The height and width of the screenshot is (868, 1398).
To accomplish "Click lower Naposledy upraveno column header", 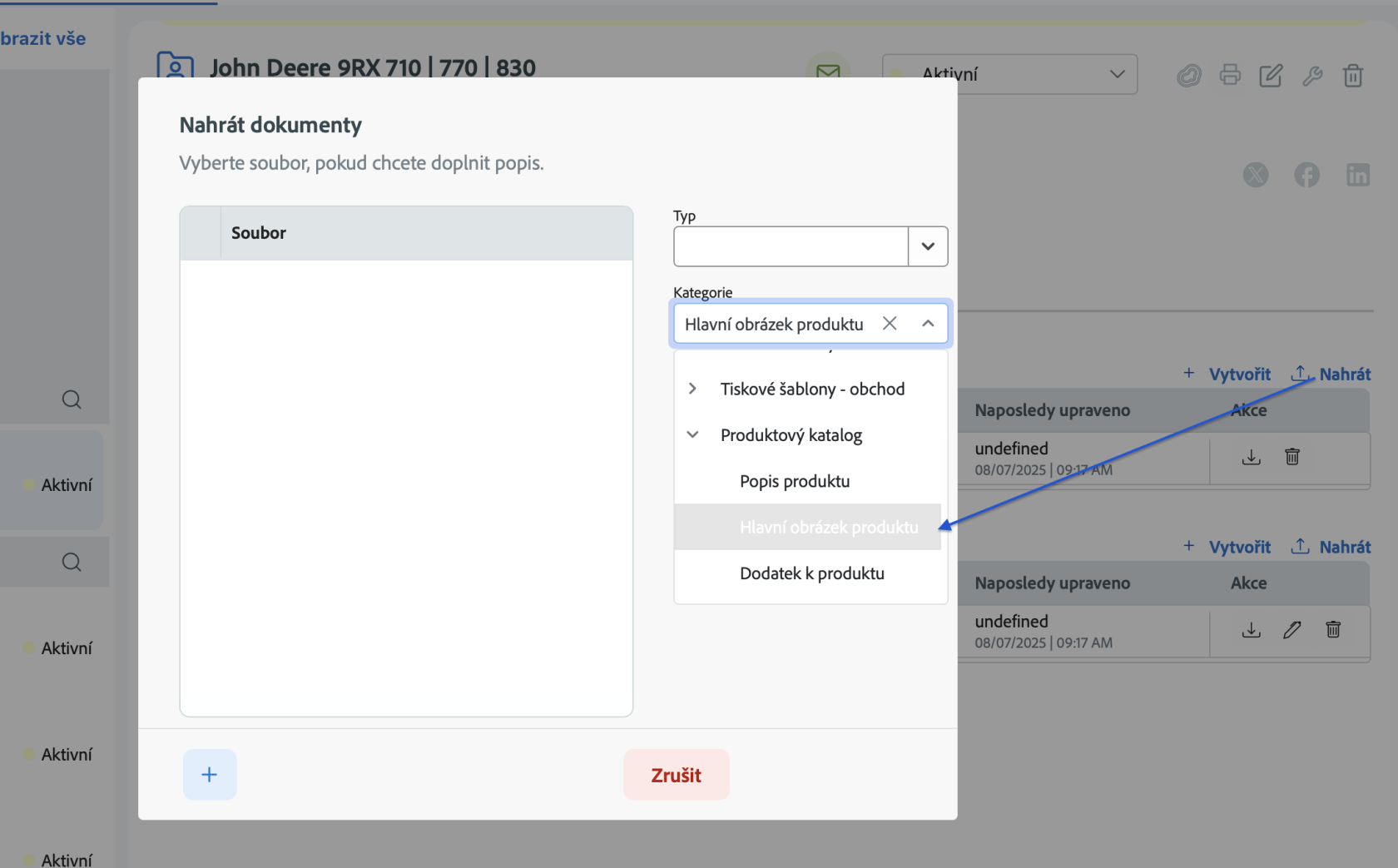I will pyautogui.click(x=1053, y=583).
